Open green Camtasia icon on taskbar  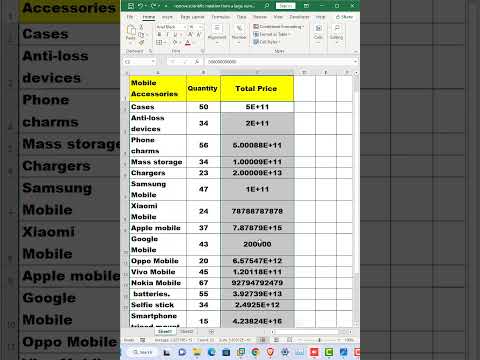point(329,352)
